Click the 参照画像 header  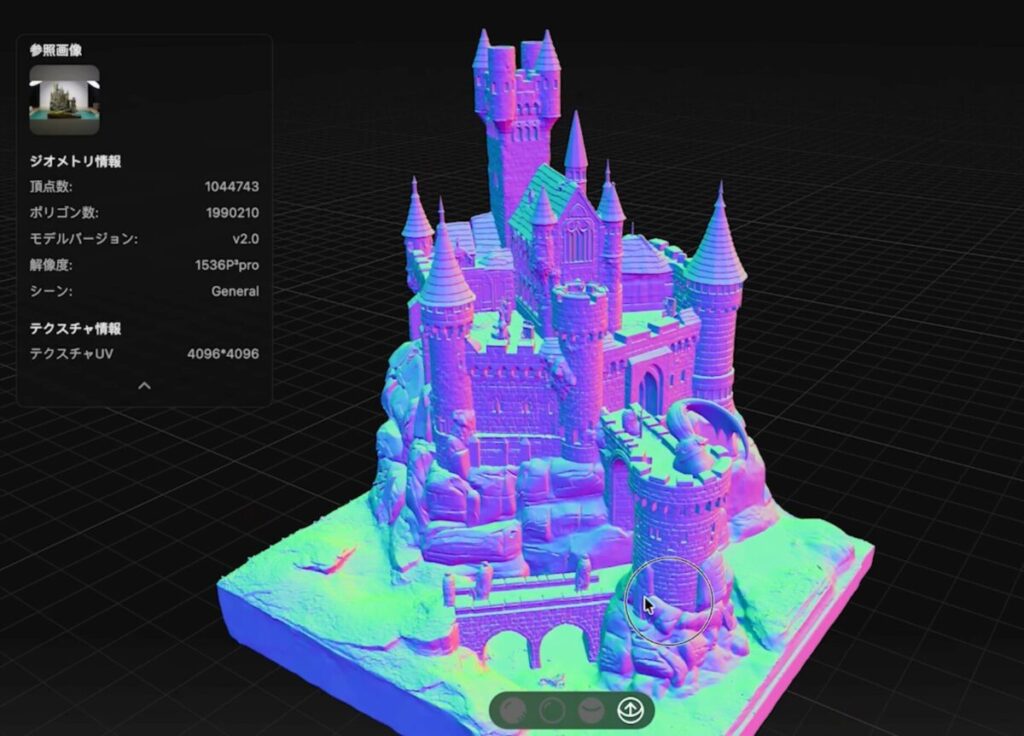pos(56,50)
